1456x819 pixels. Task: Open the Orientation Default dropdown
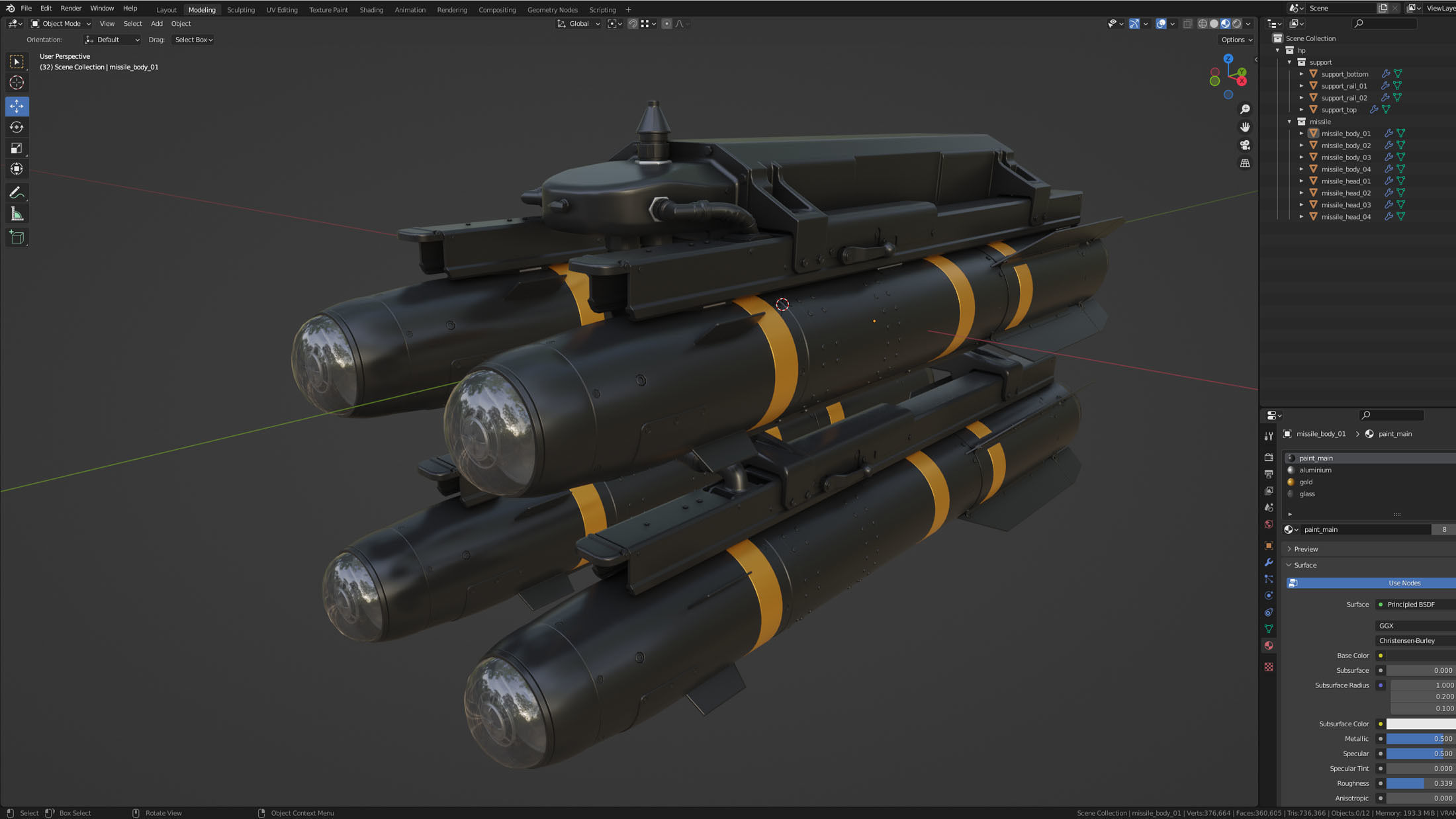112,40
